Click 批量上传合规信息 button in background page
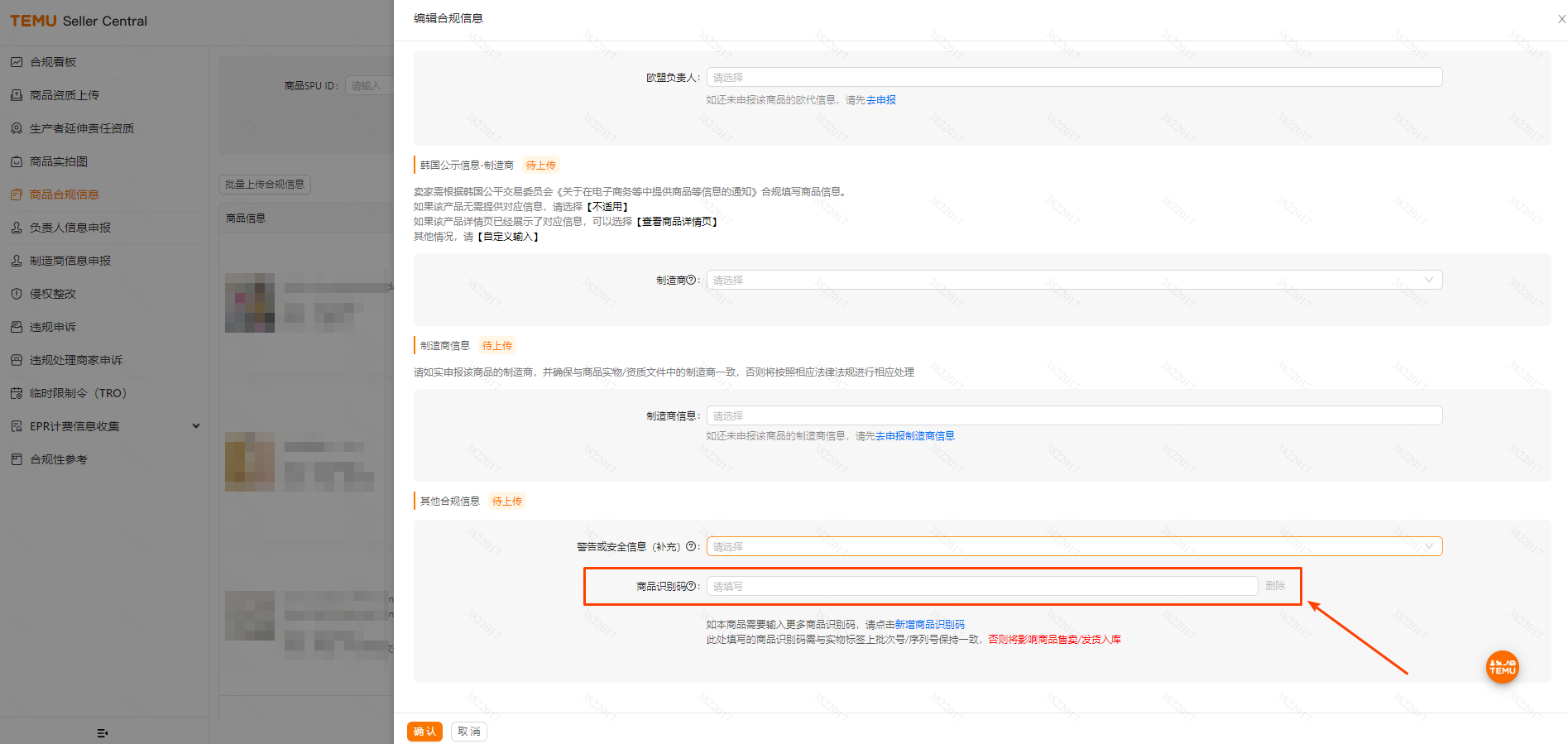This screenshot has width=1568, height=744. coord(265,185)
